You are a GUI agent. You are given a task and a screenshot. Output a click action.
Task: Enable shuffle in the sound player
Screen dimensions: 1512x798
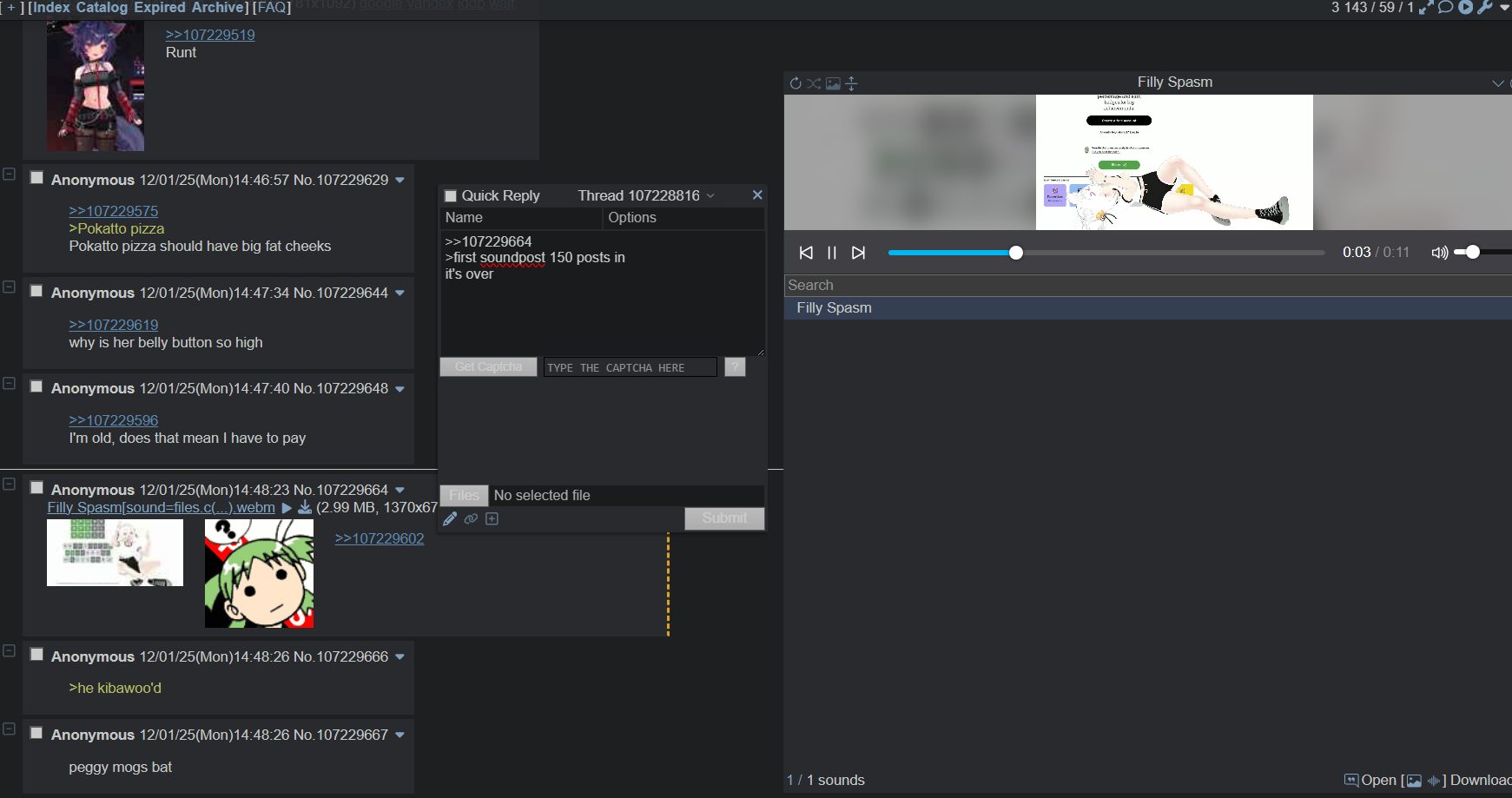tap(814, 83)
